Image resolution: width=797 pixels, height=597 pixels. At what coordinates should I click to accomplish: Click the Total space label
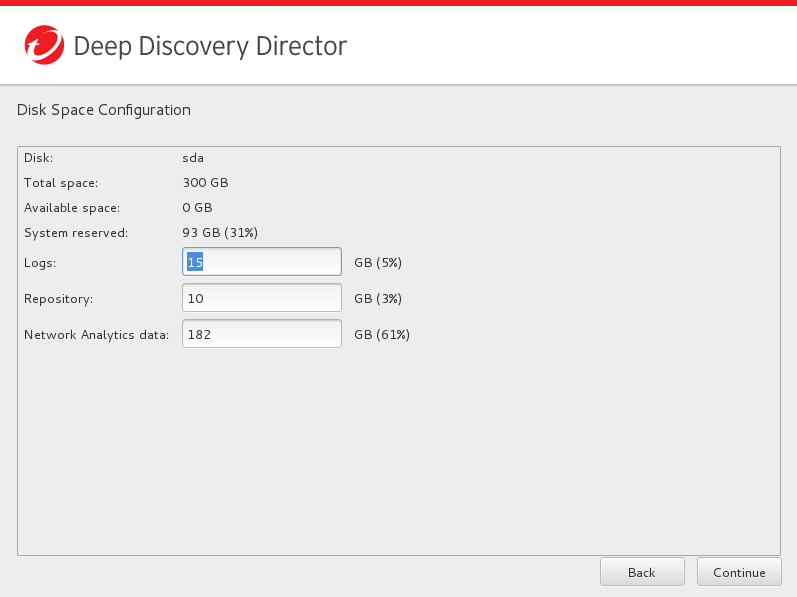[x=61, y=183]
